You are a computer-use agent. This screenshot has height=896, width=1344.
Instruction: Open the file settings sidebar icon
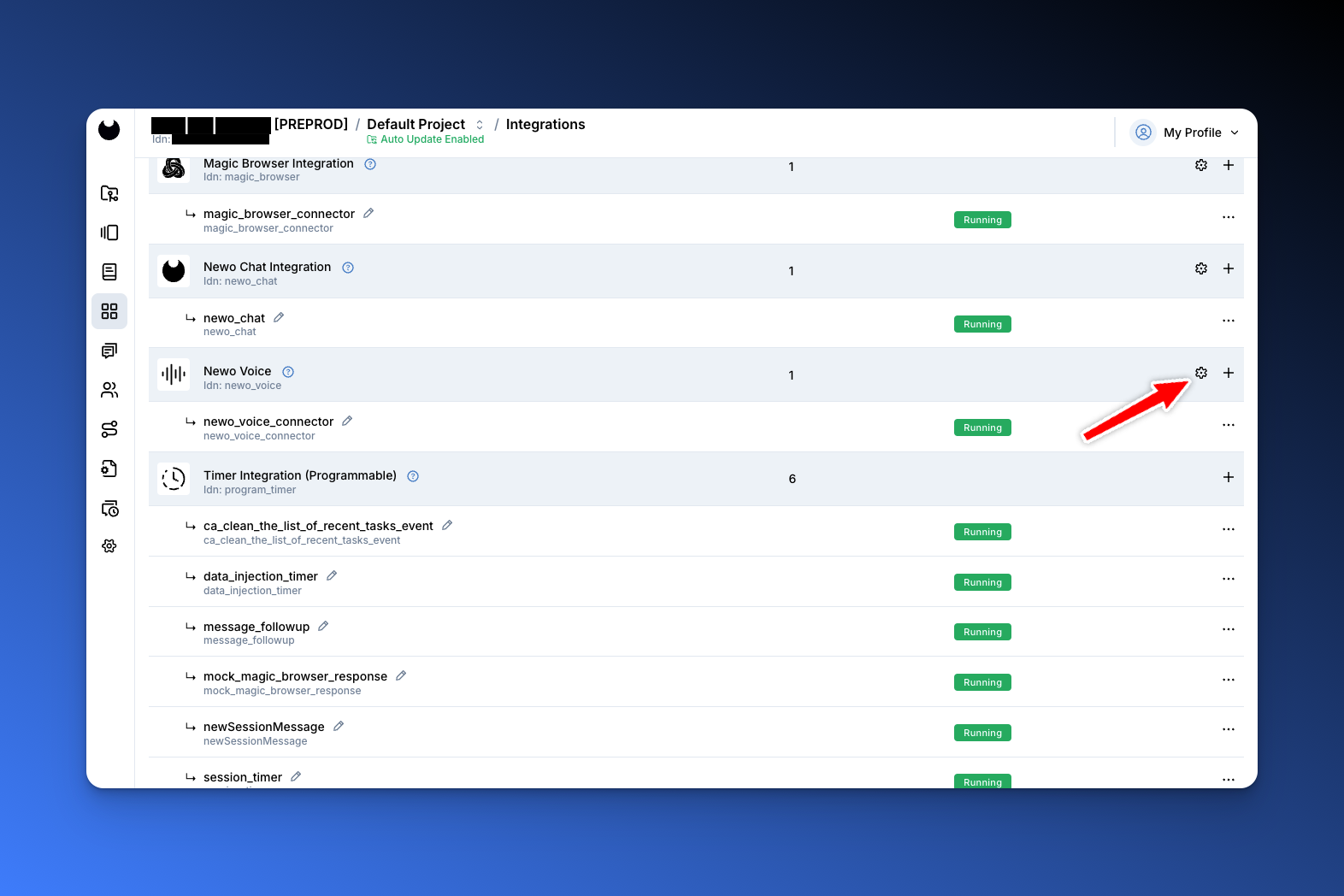[109, 469]
